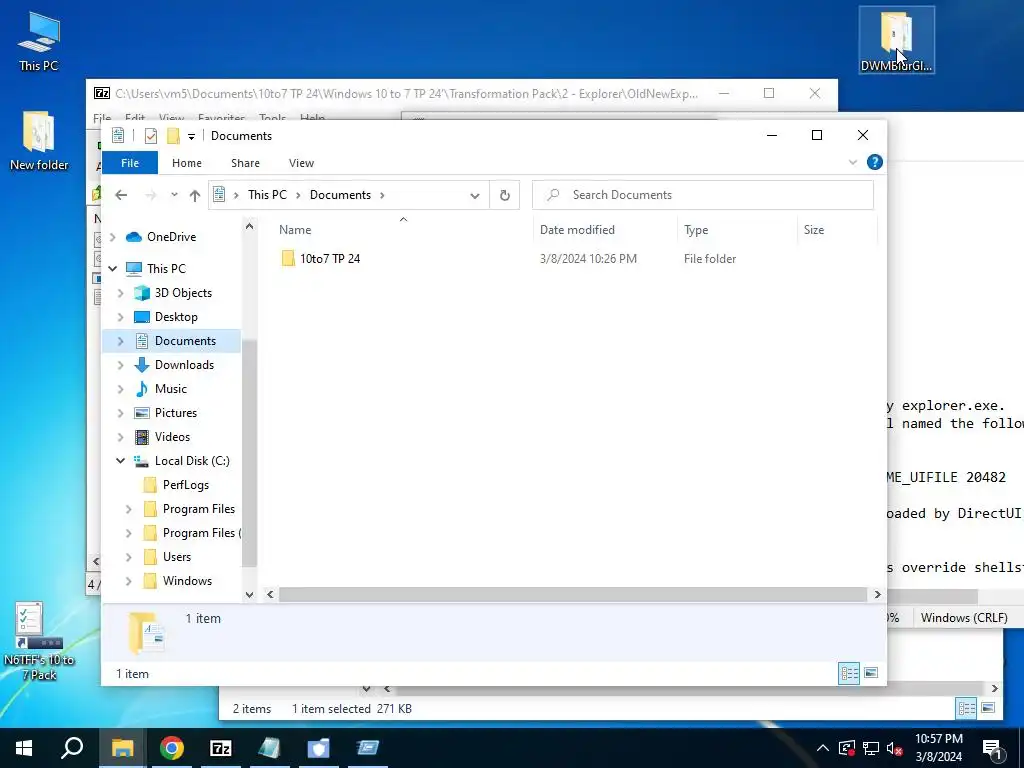1024x768 pixels.
Task: Go up one level with Up arrow
Action: coord(195,195)
